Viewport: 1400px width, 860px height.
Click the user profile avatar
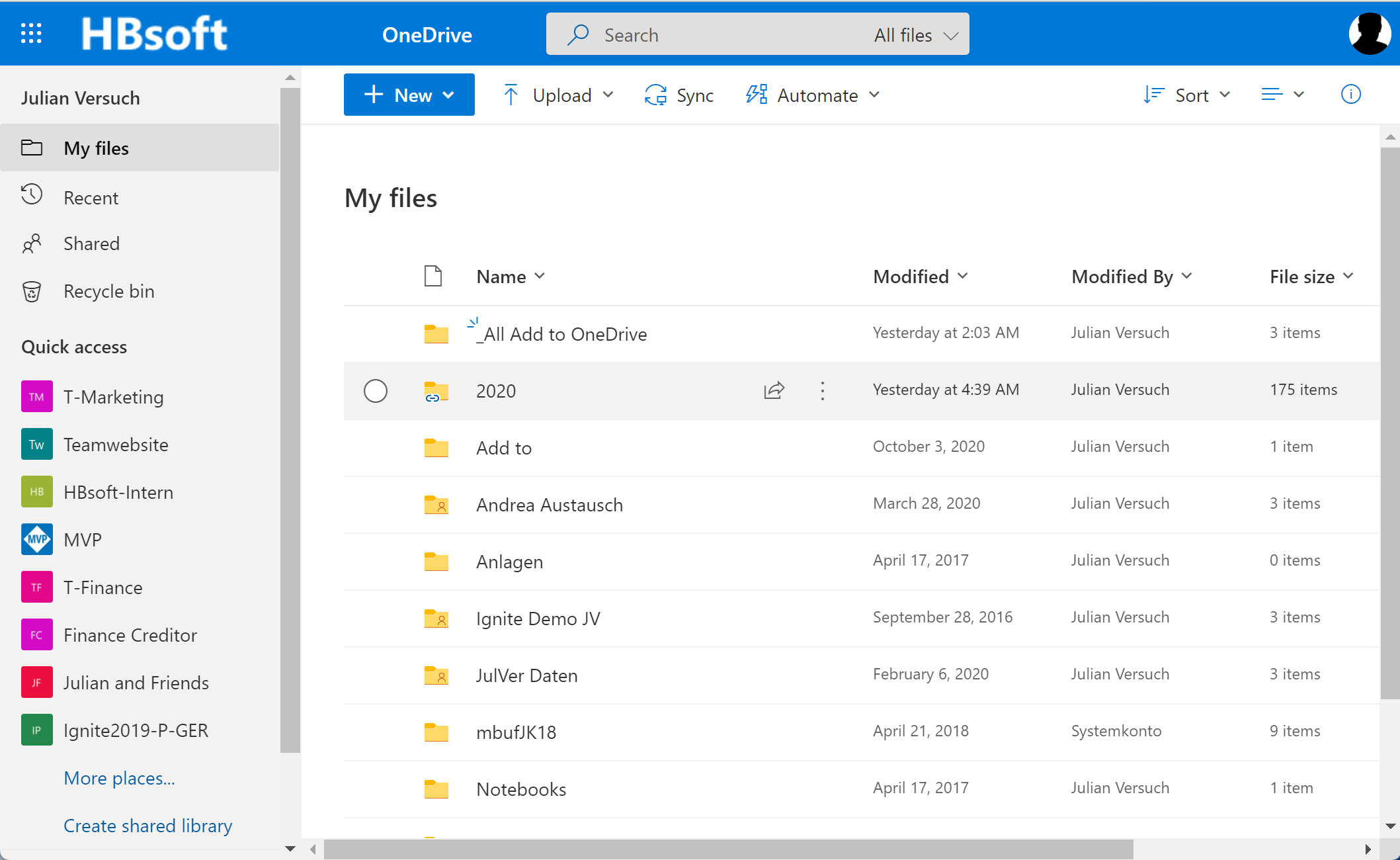coord(1369,33)
